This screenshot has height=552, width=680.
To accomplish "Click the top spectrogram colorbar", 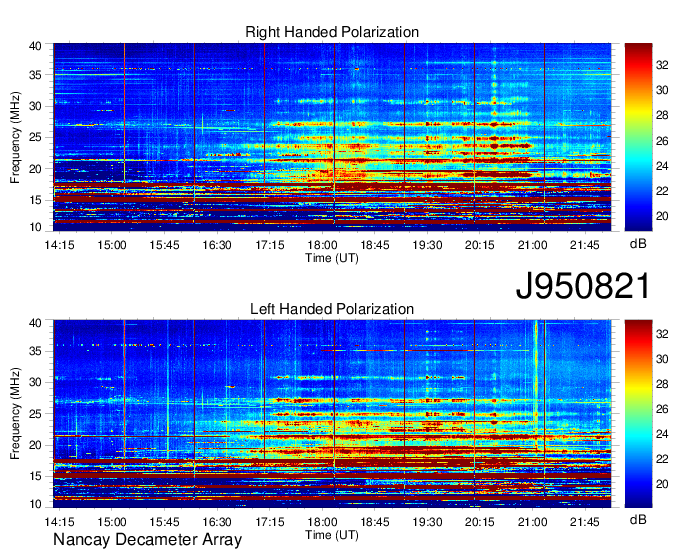I will pyautogui.click(x=638, y=137).
